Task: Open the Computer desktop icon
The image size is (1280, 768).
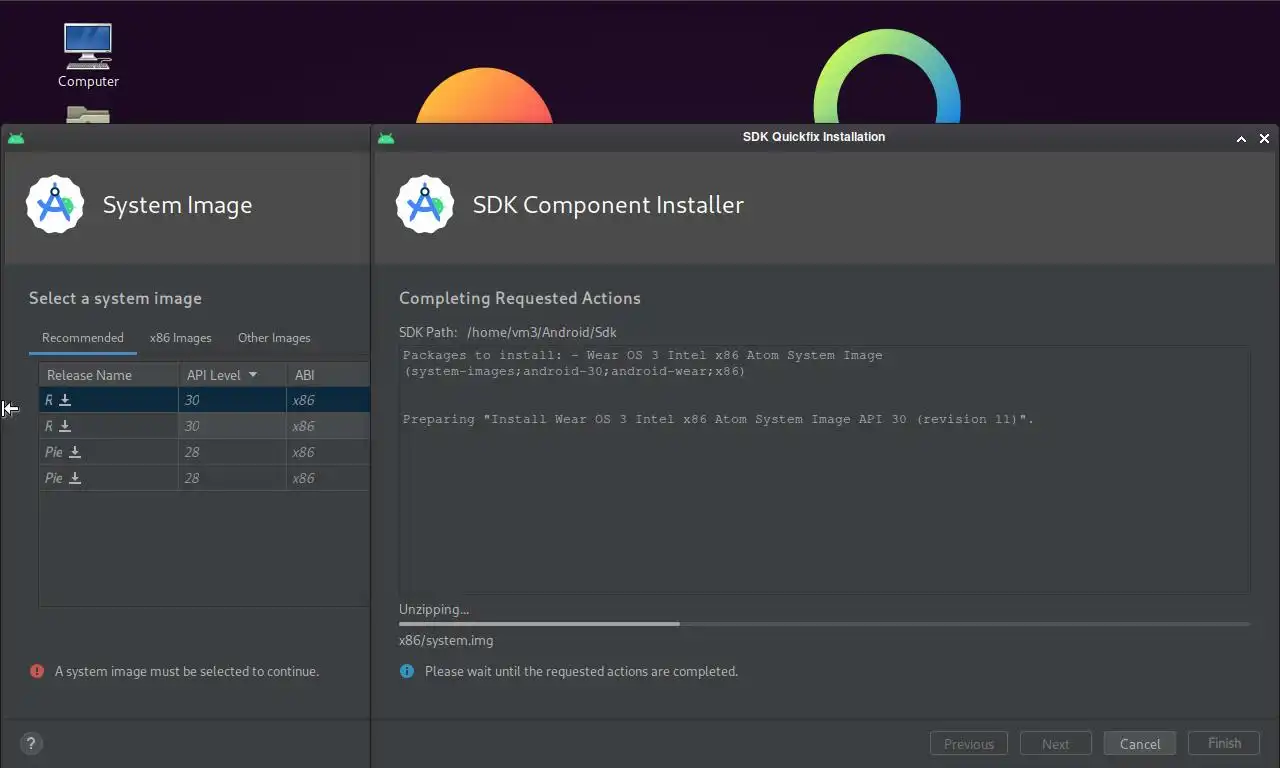Action: coord(88,55)
